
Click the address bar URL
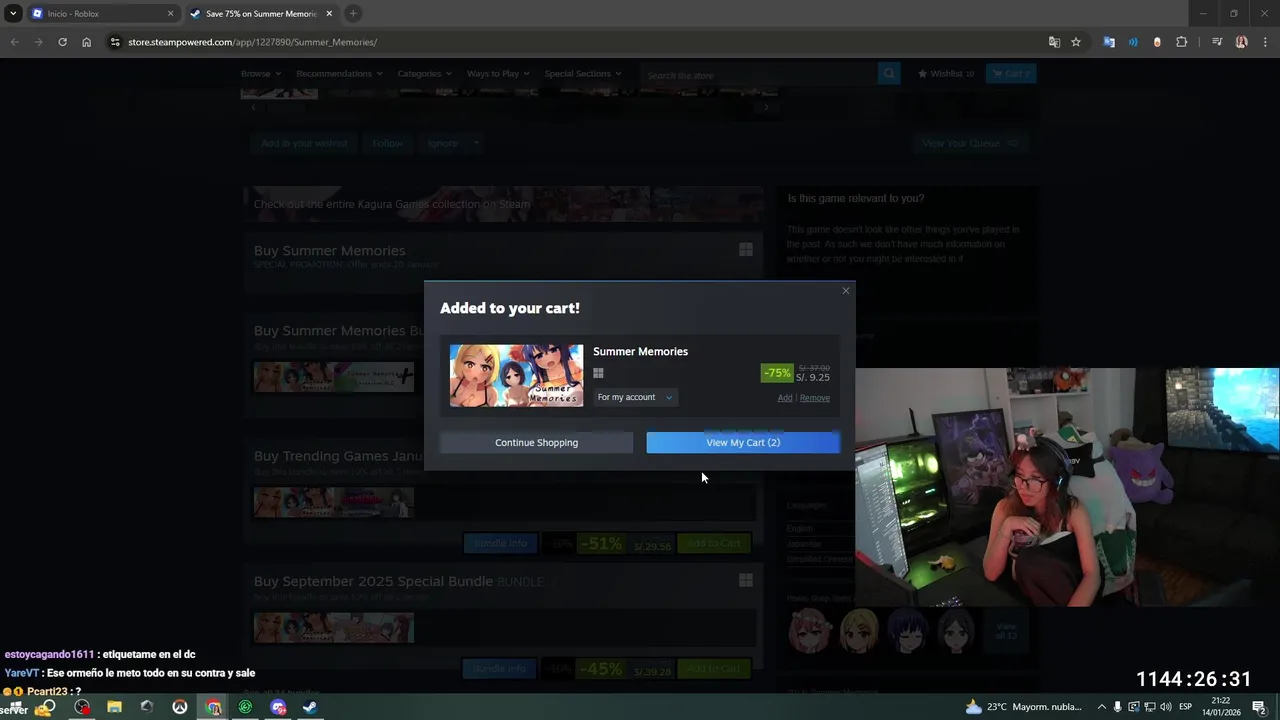pos(252,42)
